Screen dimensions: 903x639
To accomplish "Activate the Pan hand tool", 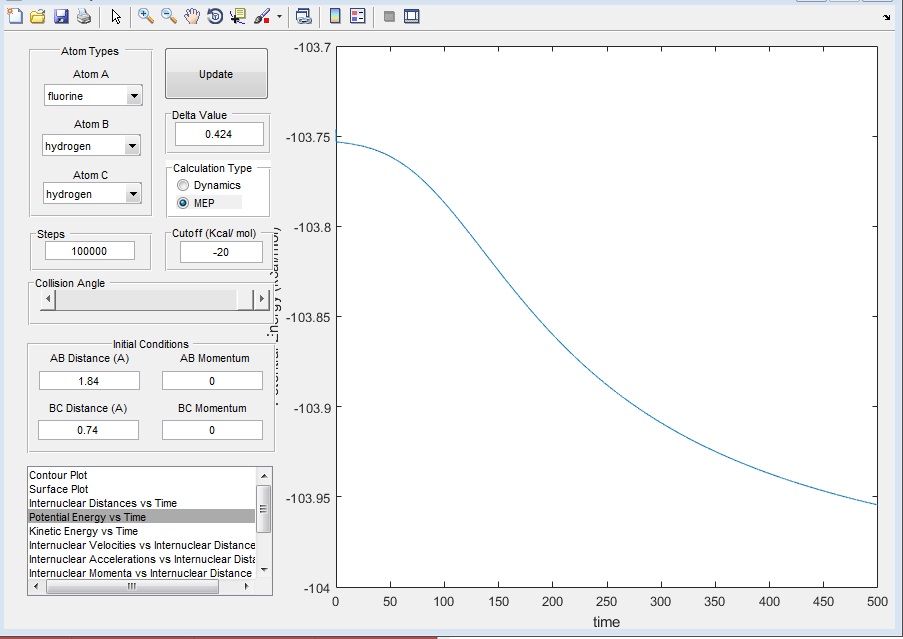I will [x=192, y=17].
